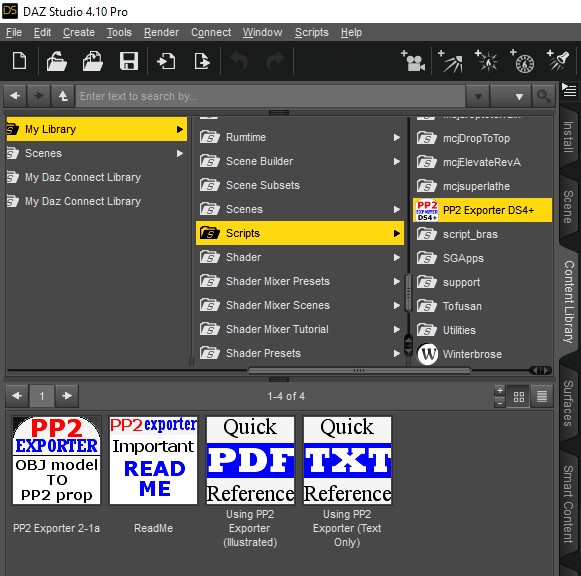Select the Tofusan folder
Viewport: 581px width, 576px height.
[x=482, y=306]
